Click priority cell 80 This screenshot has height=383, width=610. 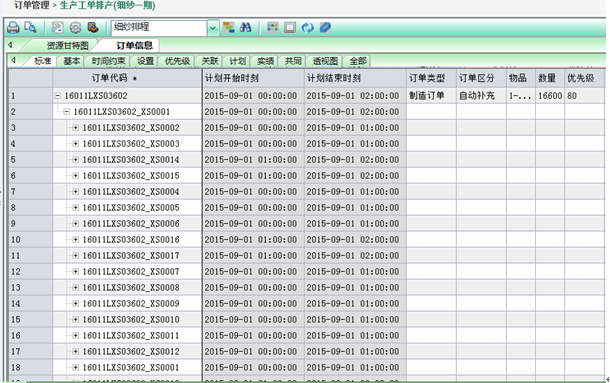pyautogui.click(x=585, y=96)
